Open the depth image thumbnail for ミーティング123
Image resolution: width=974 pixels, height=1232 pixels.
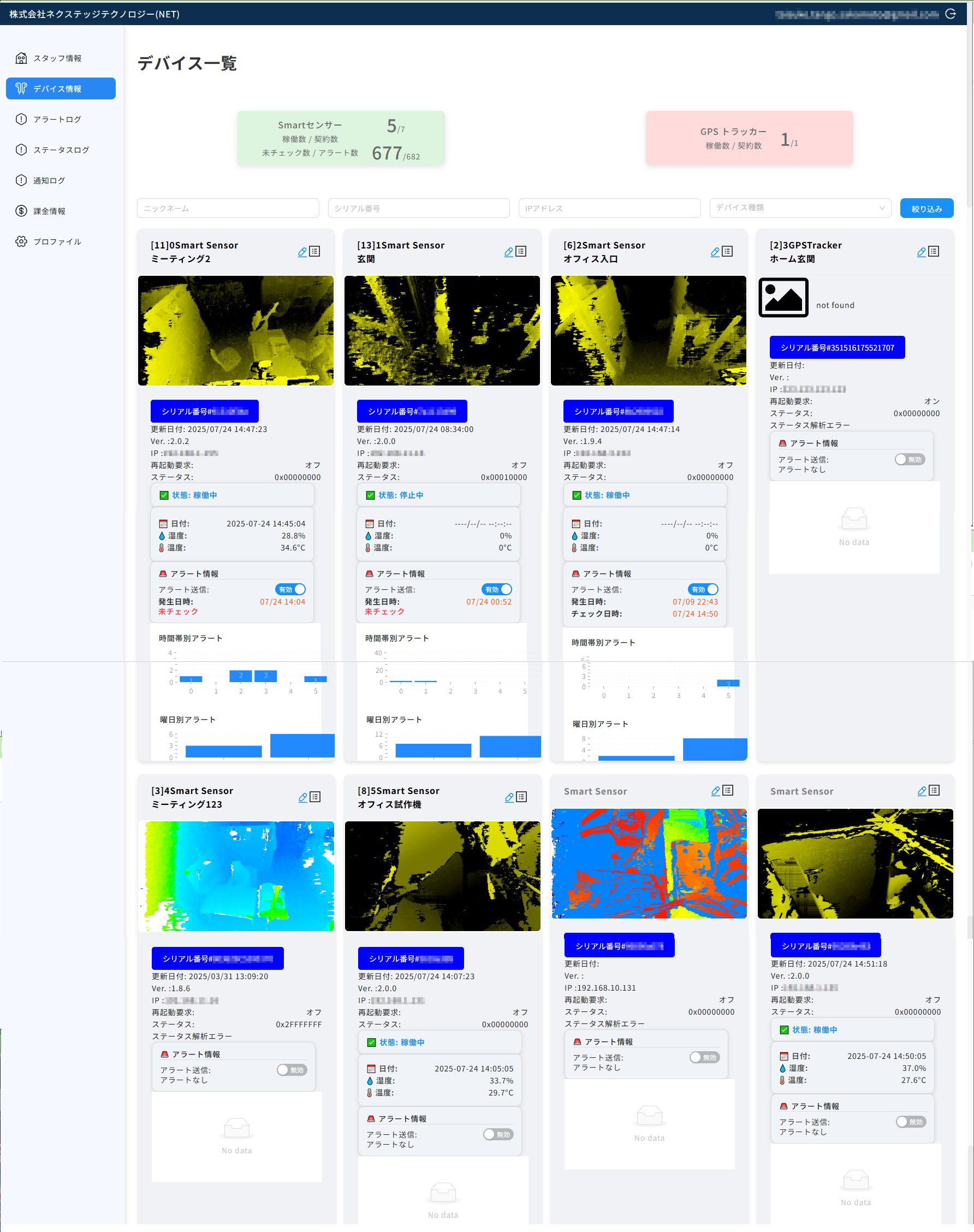pyautogui.click(x=236, y=875)
